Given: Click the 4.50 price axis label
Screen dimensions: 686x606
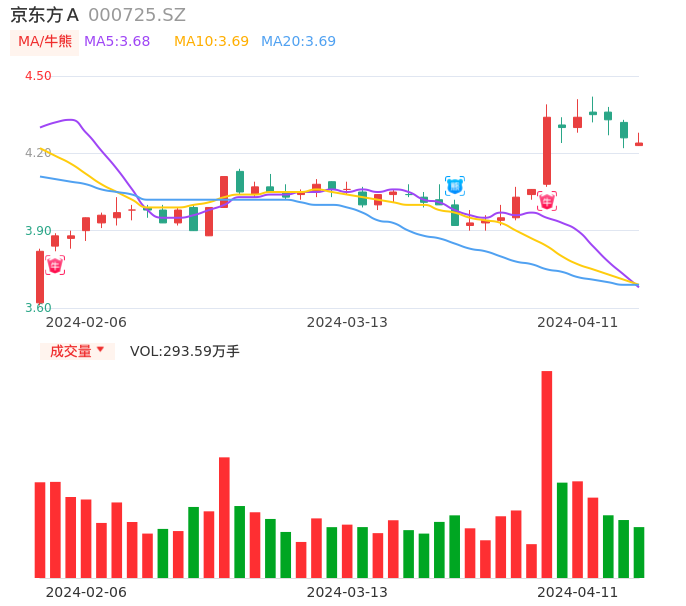Looking at the screenshot, I should 38,76.
